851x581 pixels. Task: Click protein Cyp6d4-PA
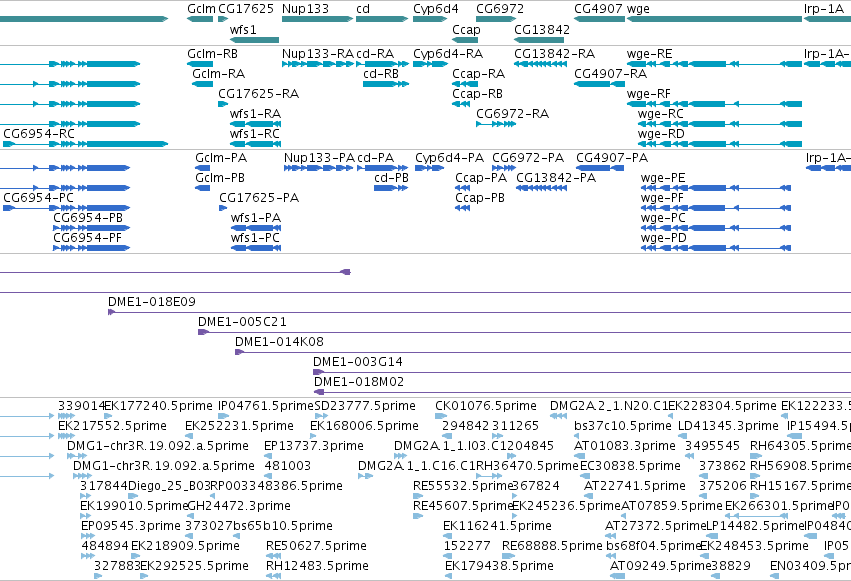(x=449, y=158)
